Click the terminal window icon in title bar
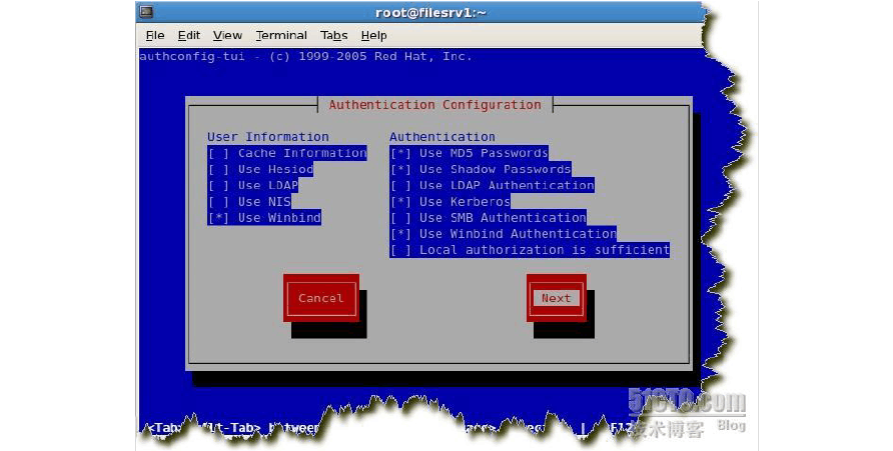The height and width of the screenshot is (451, 893). (146, 12)
